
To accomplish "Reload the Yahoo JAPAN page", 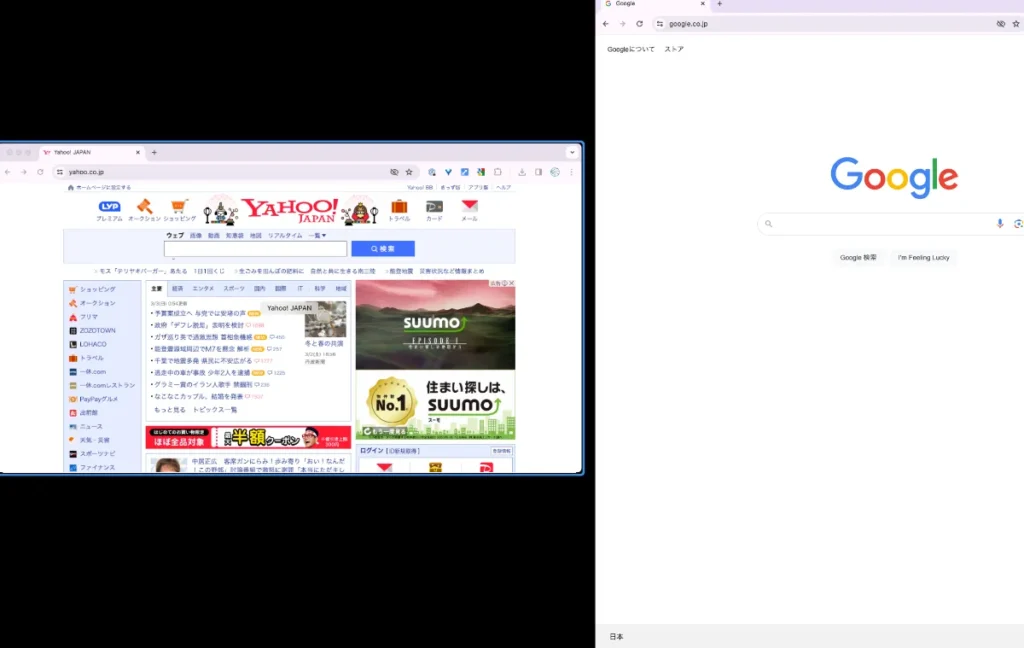I will tap(40, 172).
